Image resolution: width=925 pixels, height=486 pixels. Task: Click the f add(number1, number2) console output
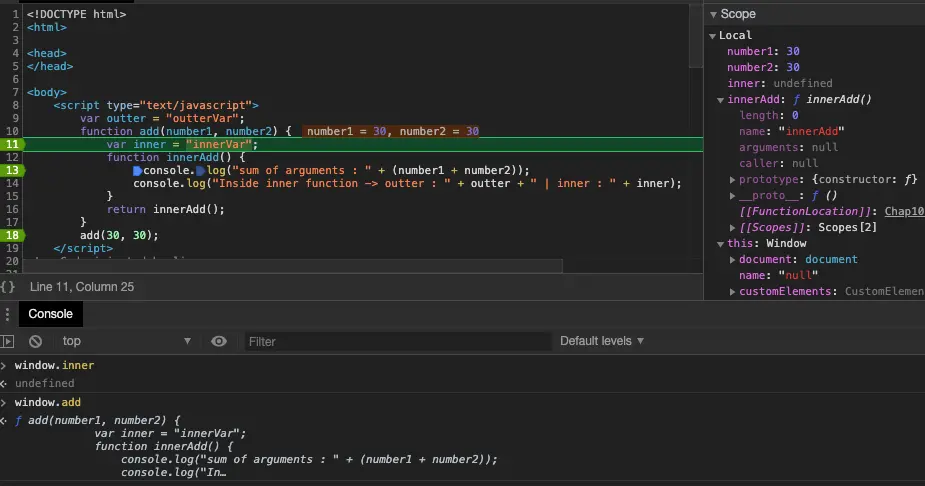coord(98,421)
